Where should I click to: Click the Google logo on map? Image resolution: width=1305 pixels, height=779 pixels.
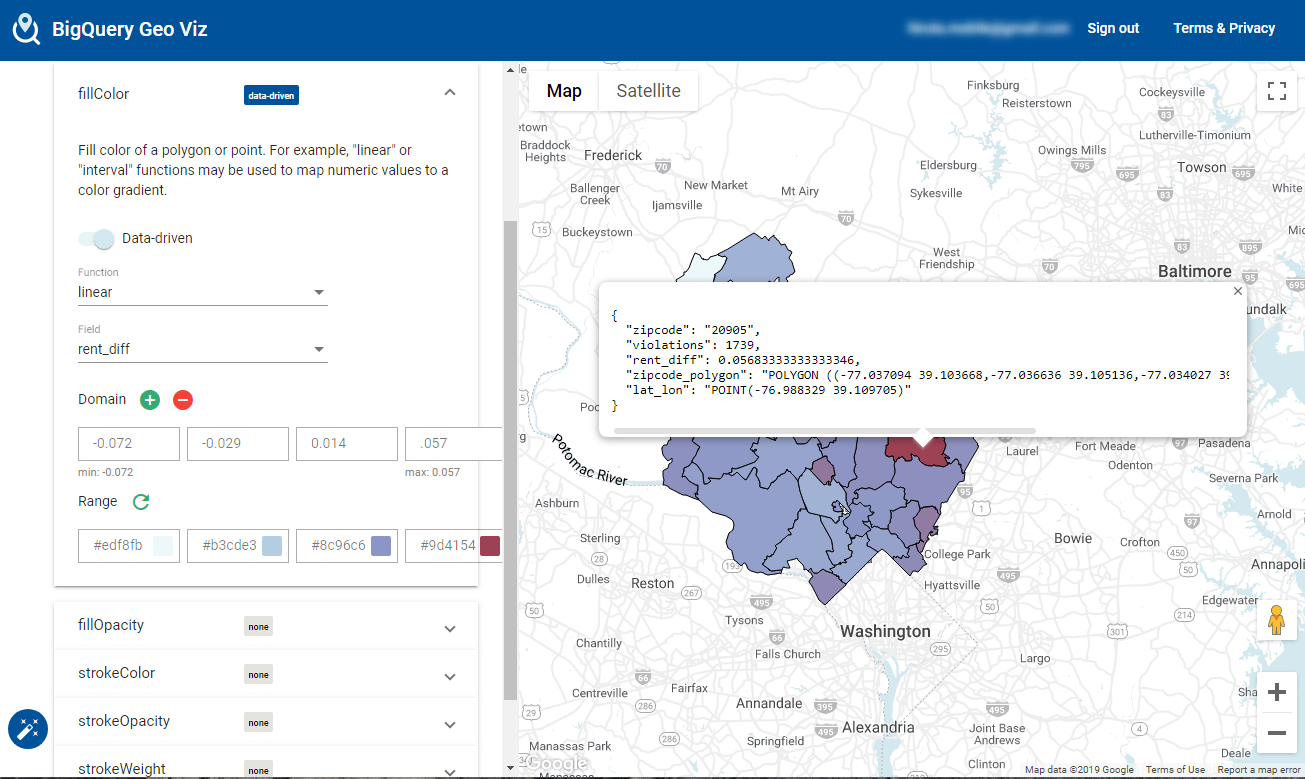[x=556, y=765]
